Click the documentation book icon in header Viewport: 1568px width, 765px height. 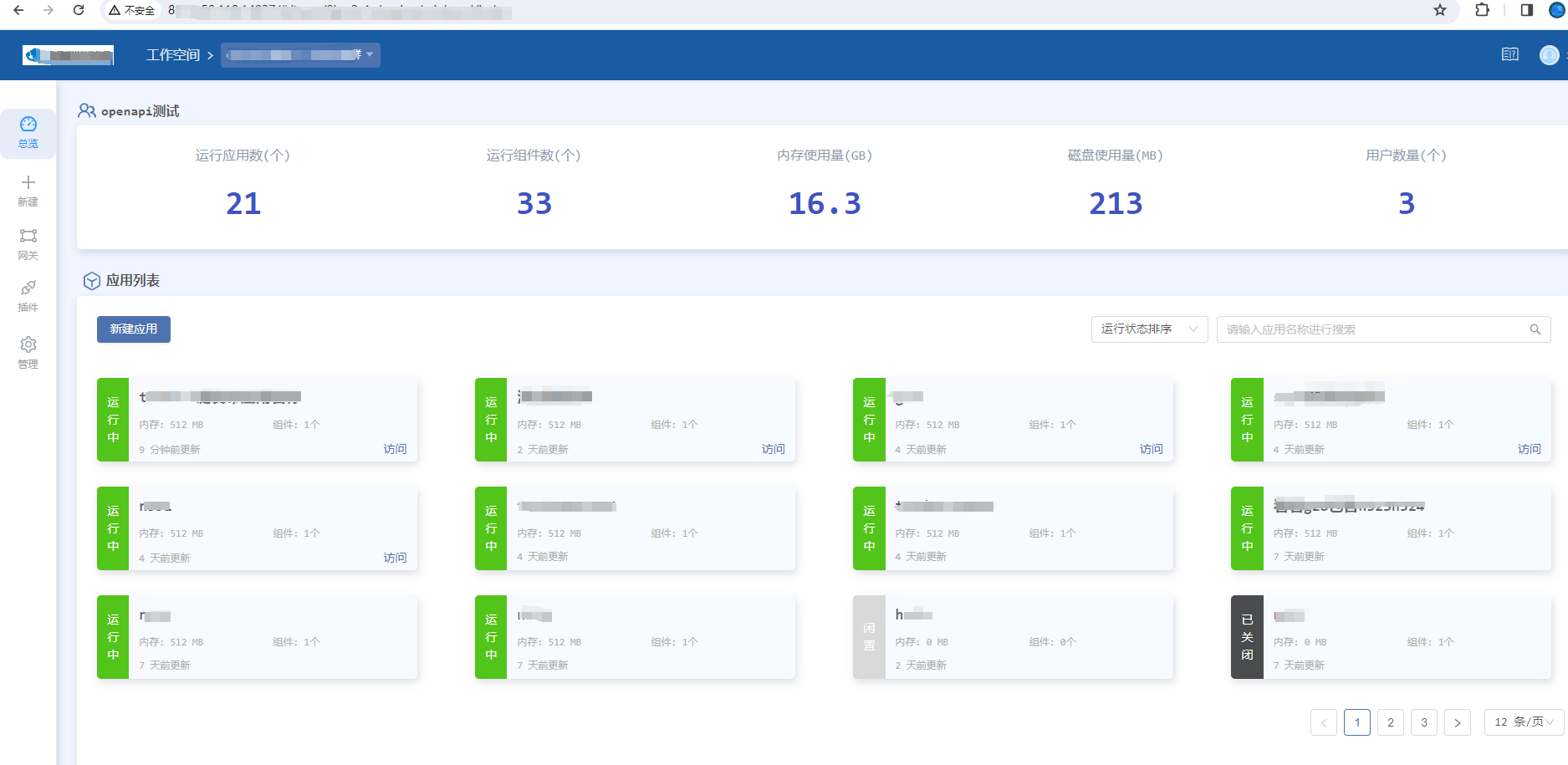pyautogui.click(x=1509, y=55)
